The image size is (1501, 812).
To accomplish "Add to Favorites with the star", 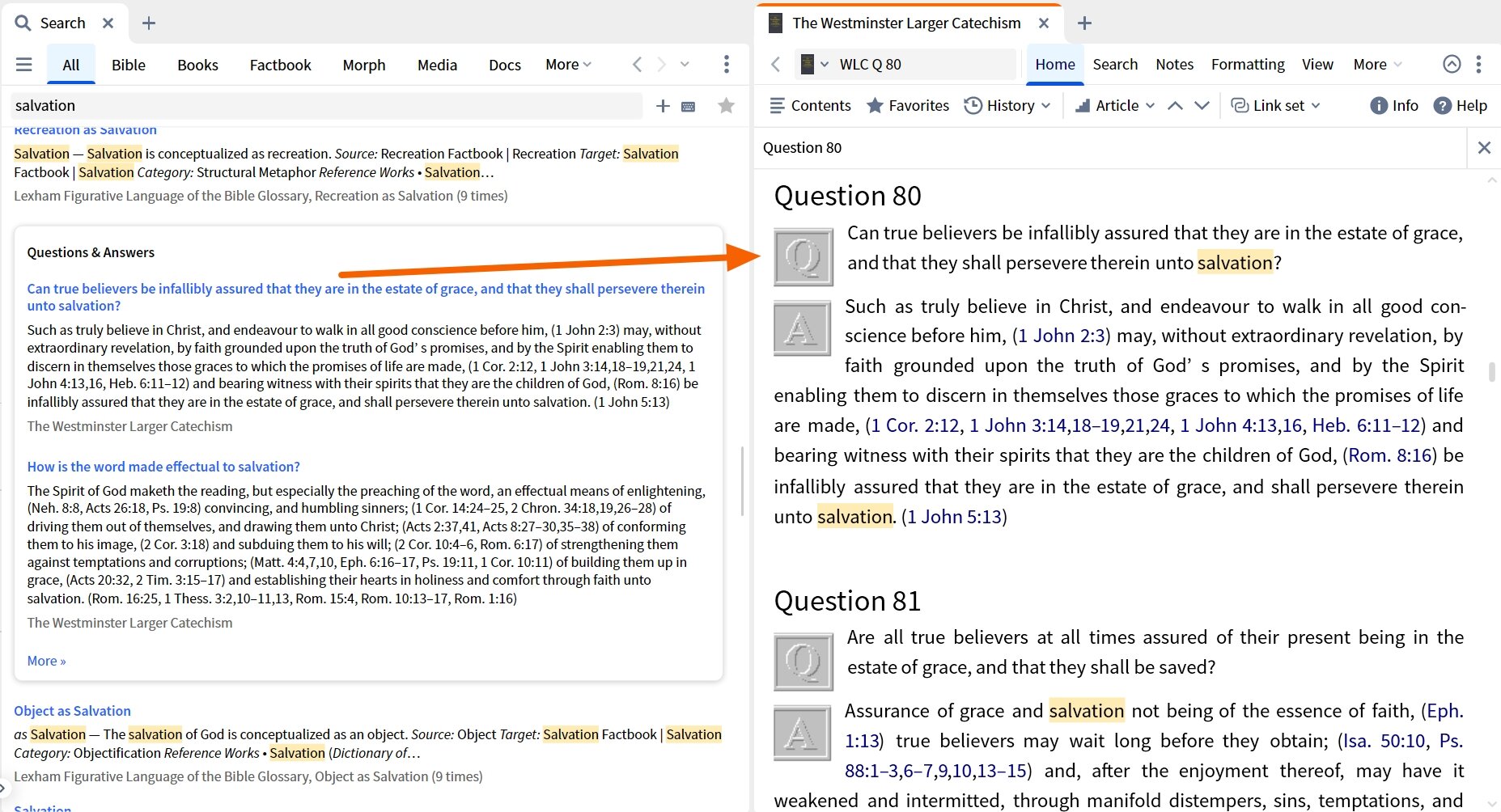I will click(x=907, y=106).
